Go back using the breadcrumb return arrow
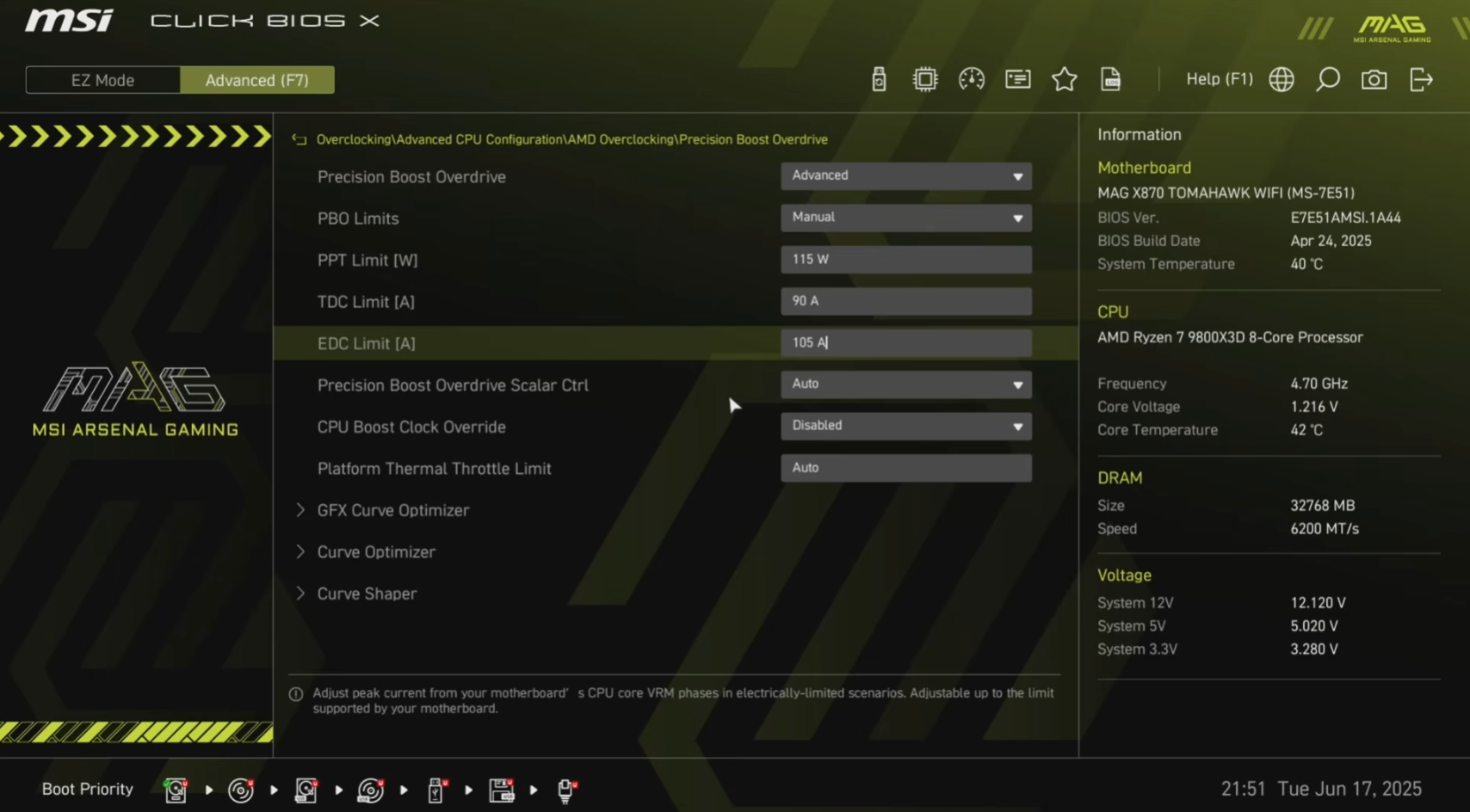 (x=300, y=139)
